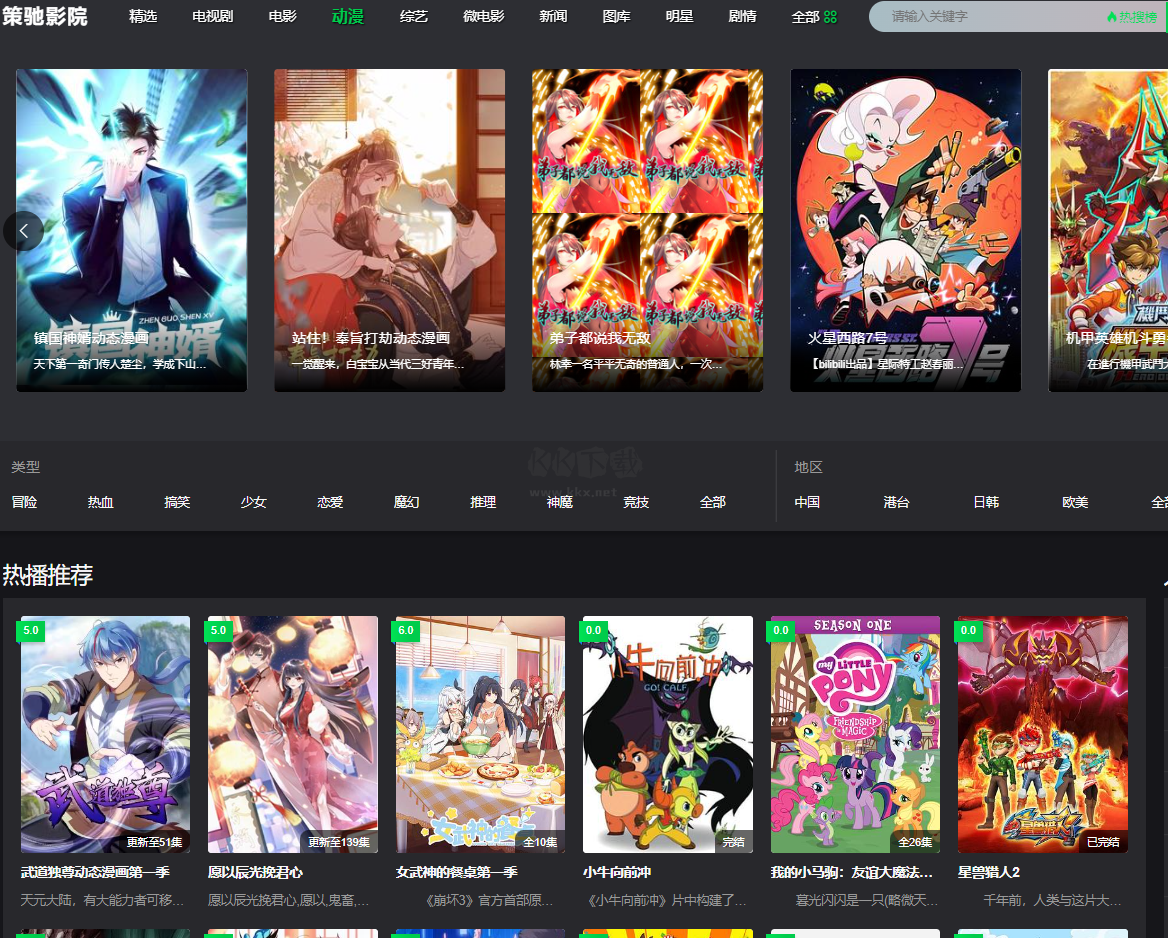Click the 女武神的餐桌第一季 title link
The width and height of the screenshot is (1168, 938).
(x=457, y=872)
